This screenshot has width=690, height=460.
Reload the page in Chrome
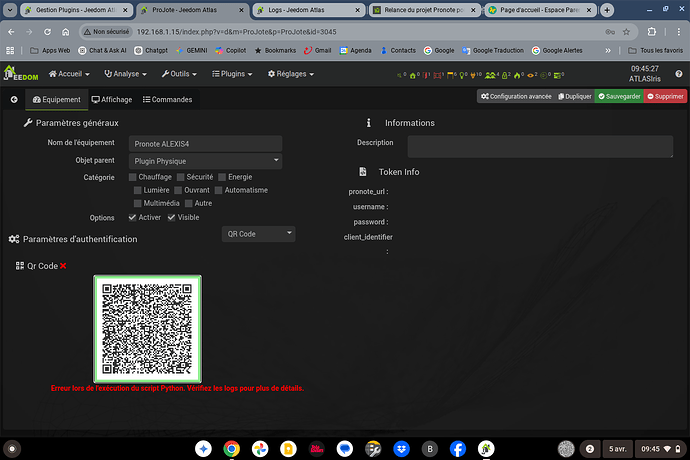[x=47, y=32]
